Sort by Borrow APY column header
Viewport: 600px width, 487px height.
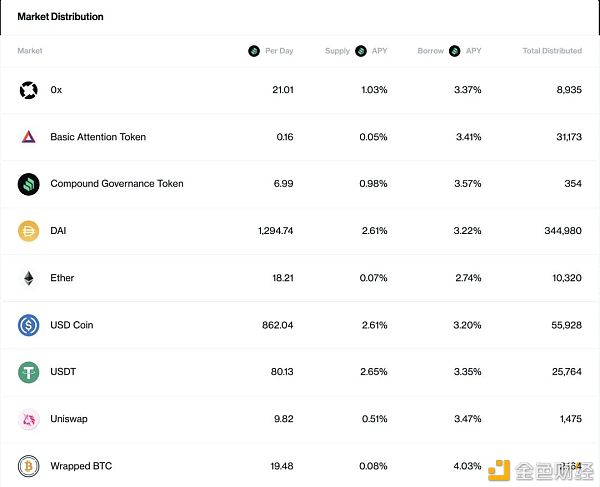tap(449, 50)
